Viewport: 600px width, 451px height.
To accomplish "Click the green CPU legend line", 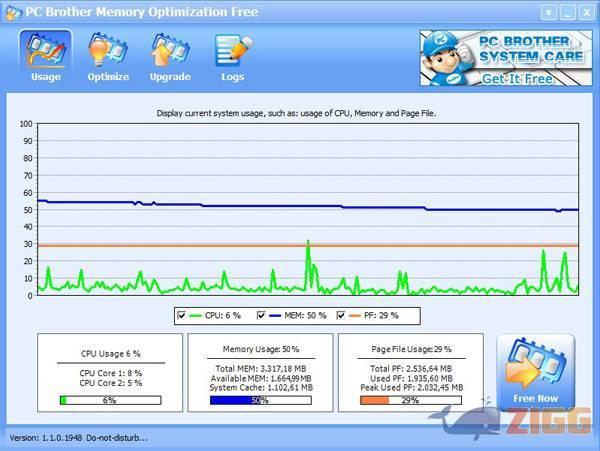I will pyautogui.click(x=196, y=316).
